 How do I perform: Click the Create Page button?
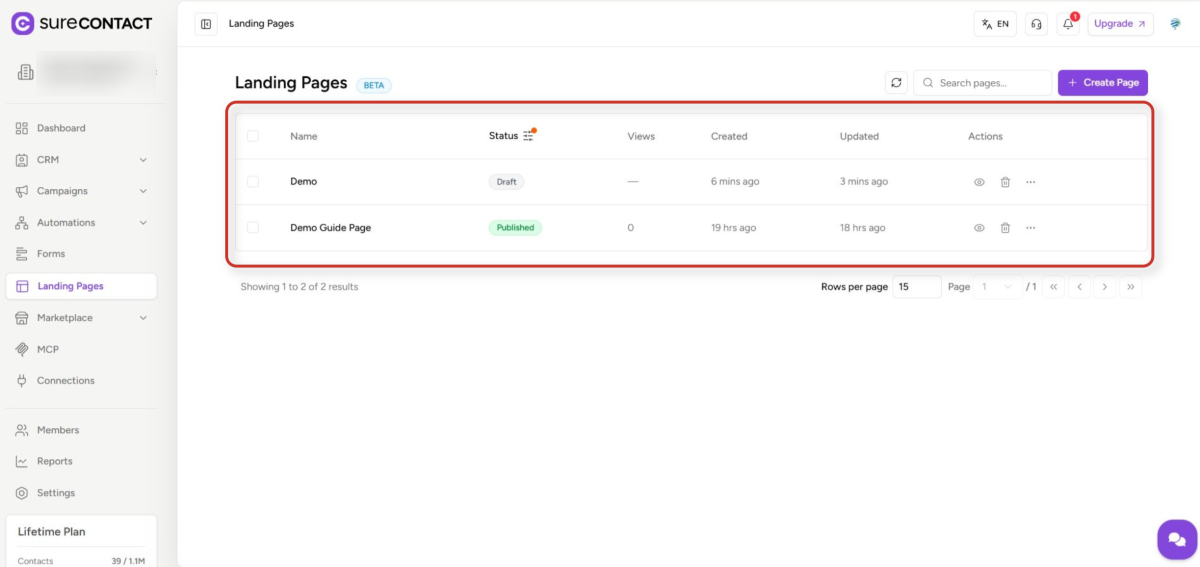point(1102,83)
